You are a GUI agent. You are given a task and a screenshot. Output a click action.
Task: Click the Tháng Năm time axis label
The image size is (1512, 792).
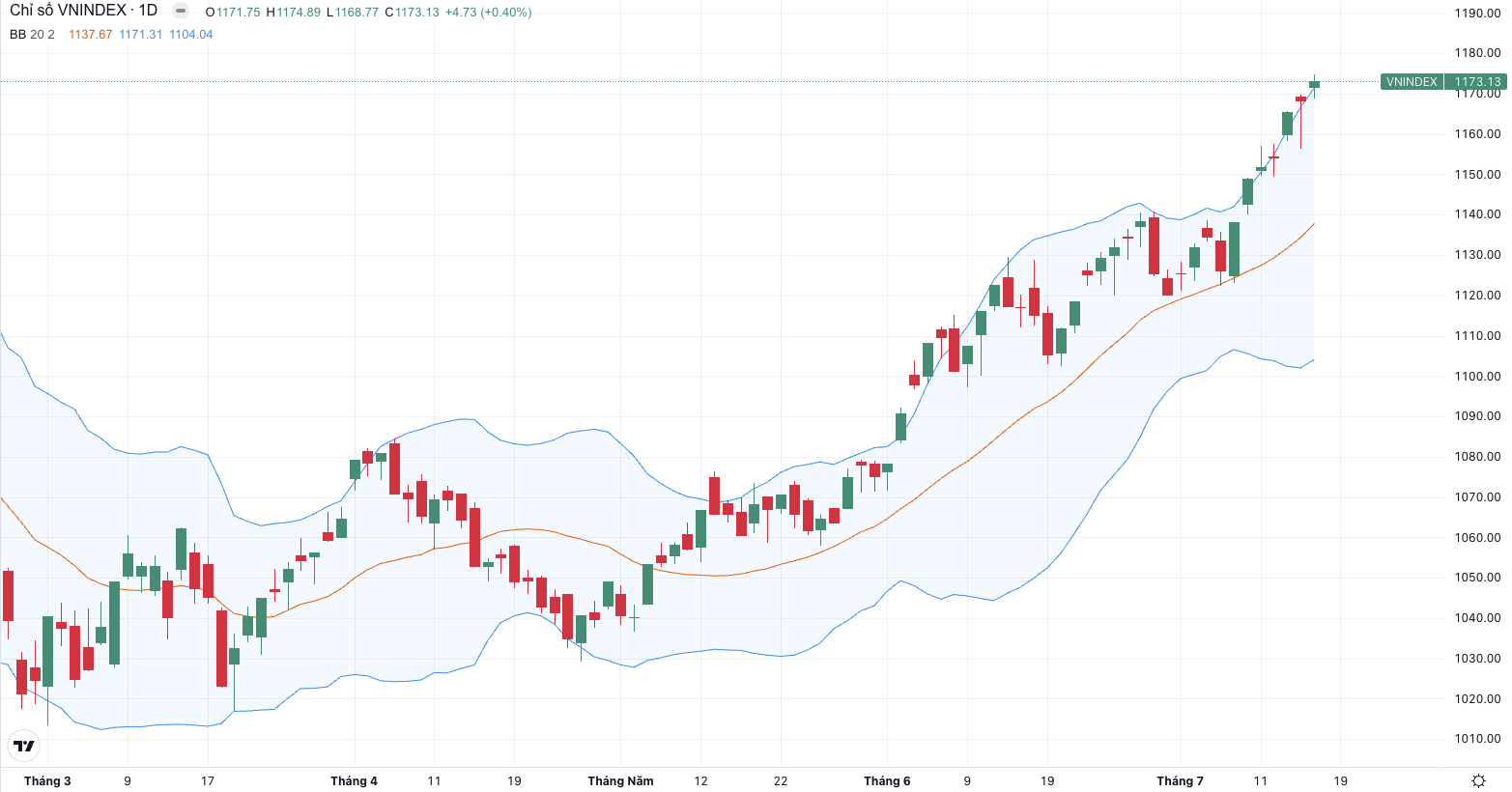coord(620,780)
